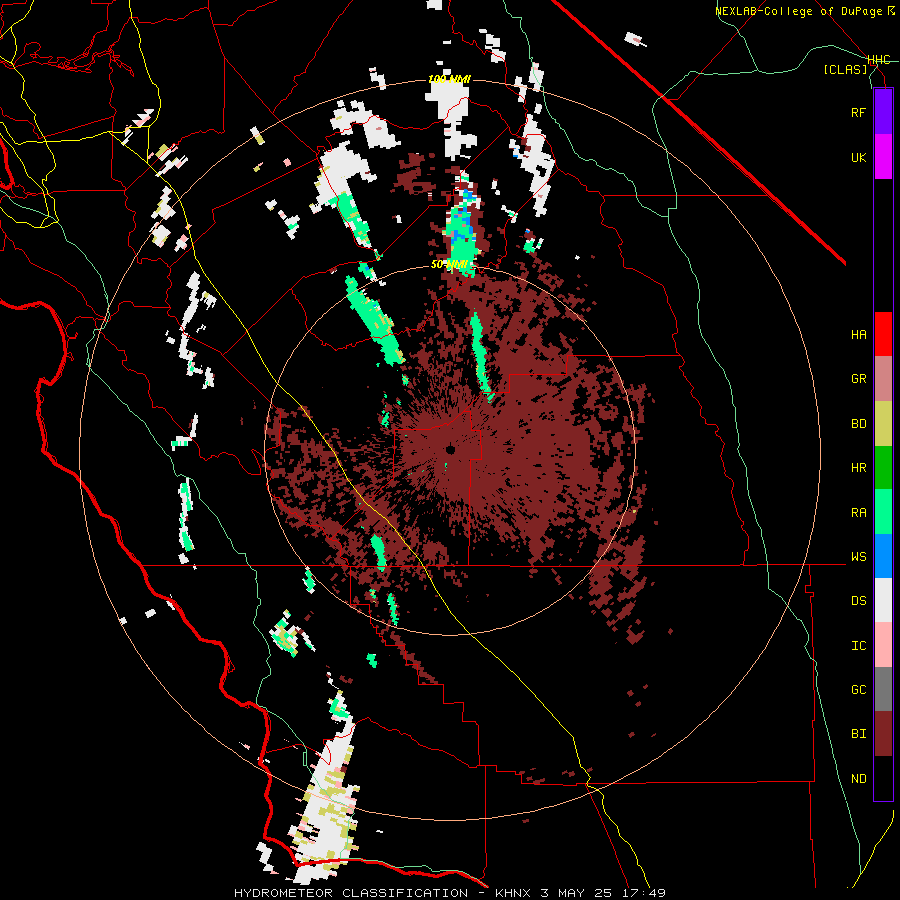The height and width of the screenshot is (900, 900).
Task: Click the 50 NMI range ring label
Action: click(x=449, y=264)
